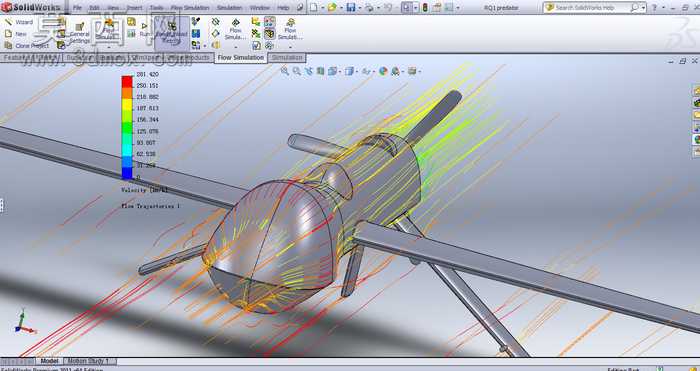The height and width of the screenshot is (371, 700).
Task: Create a New Flow Simulation project
Action: (x=16, y=34)
